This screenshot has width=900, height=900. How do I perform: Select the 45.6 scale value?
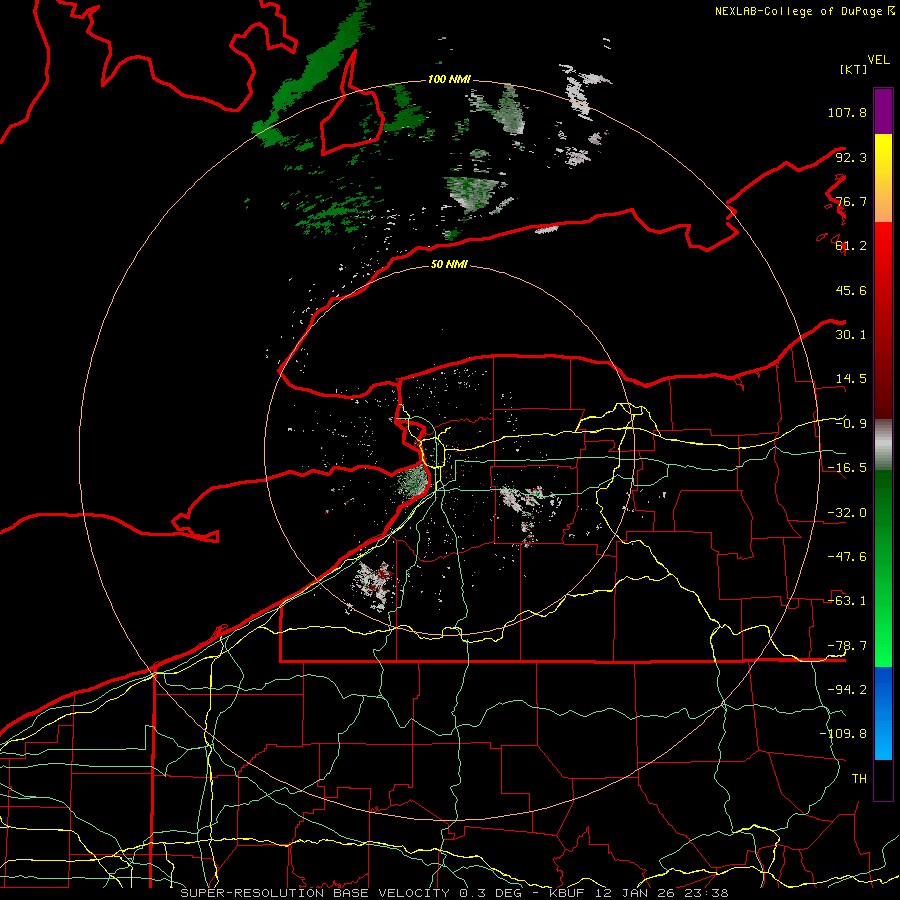[x=851, y=290]
